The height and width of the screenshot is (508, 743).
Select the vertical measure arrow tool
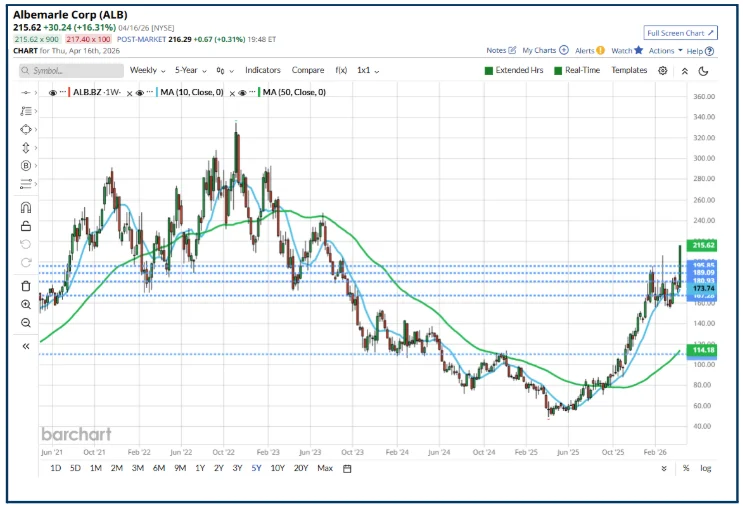[x=26, y=147]
